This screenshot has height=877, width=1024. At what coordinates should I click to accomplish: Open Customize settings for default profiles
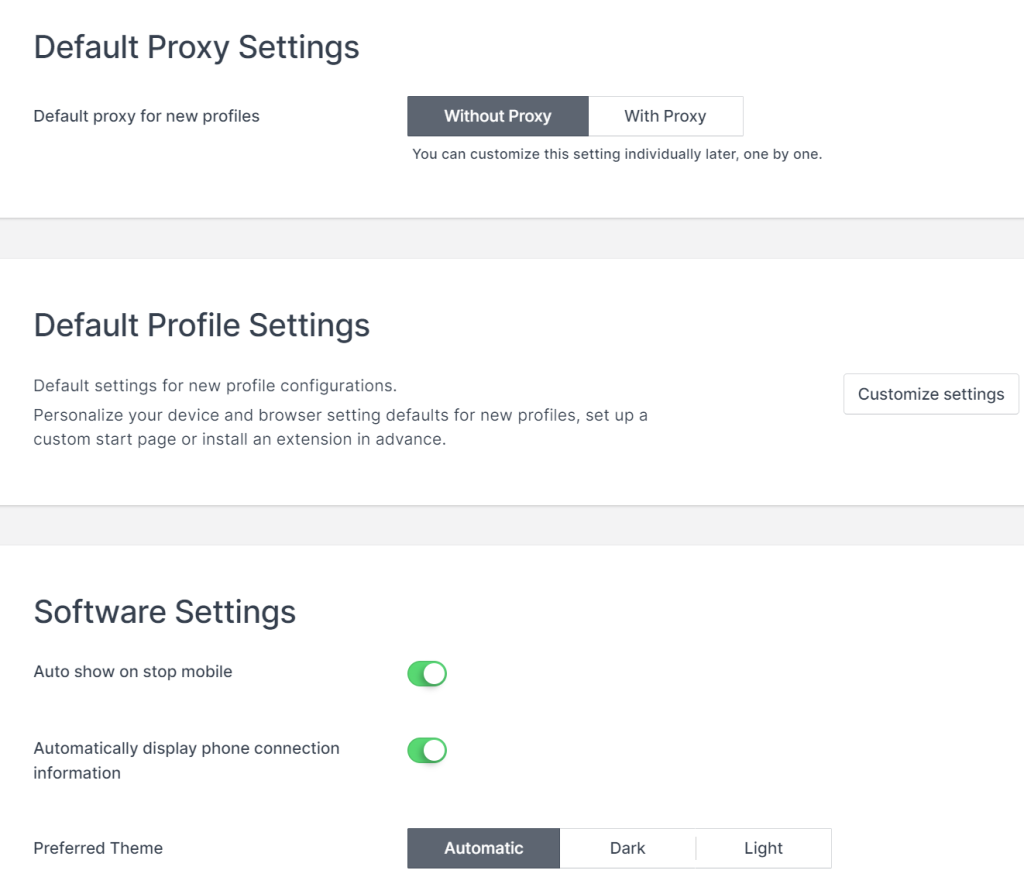click(x=931, y=394)
